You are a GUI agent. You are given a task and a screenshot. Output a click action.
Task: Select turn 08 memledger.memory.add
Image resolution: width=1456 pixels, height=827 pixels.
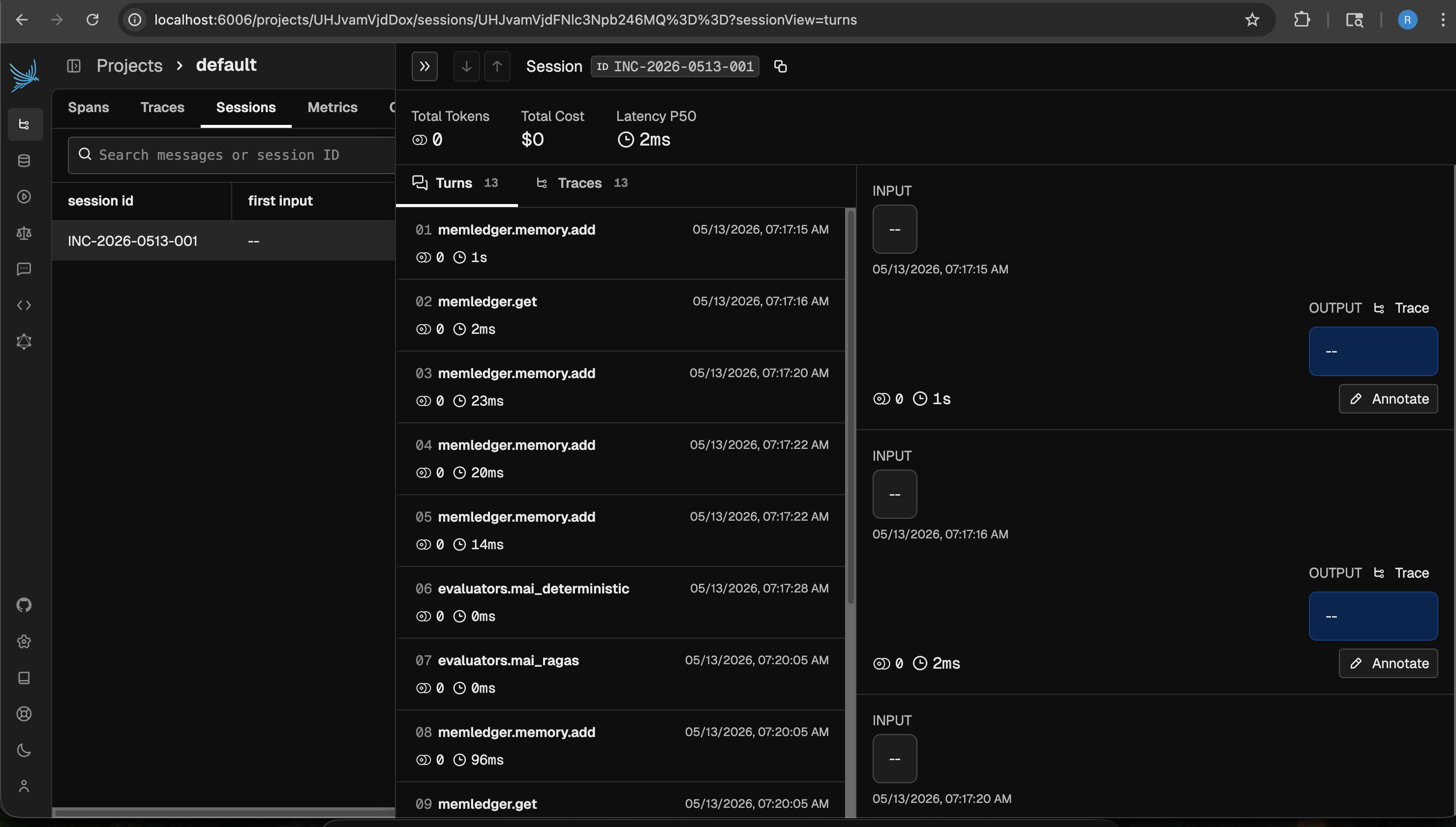click(620, 746)
